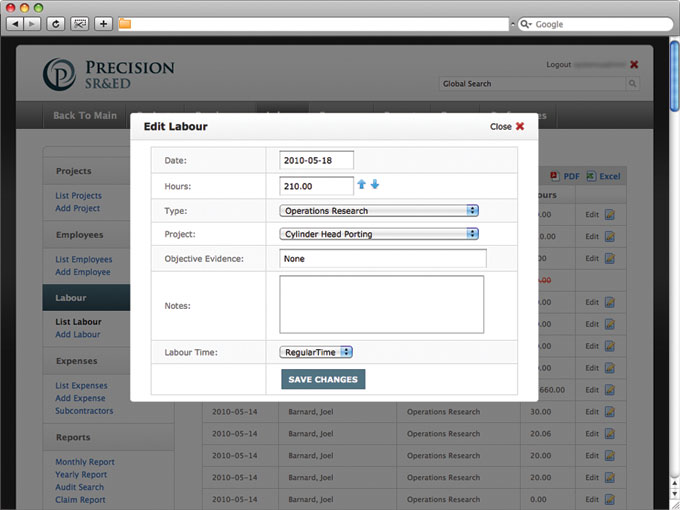This screenshot has width=680, height=510.
Task: Open the Add Project link
Action: click(78, 208)
